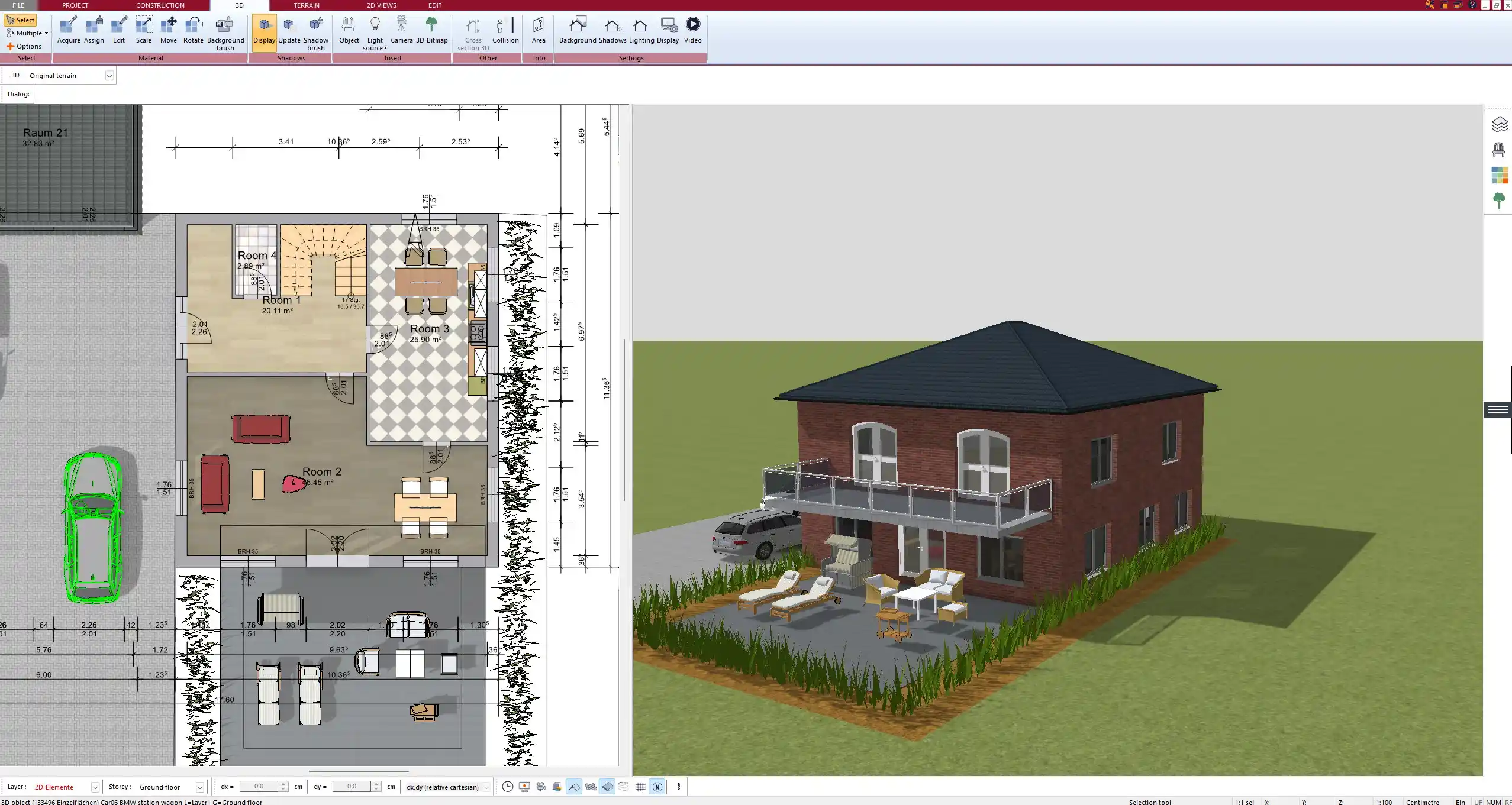Open the layers panel icon in right sidebar
The width and height of the screenshot is (1512, 805).
[x=1499, y=124]
